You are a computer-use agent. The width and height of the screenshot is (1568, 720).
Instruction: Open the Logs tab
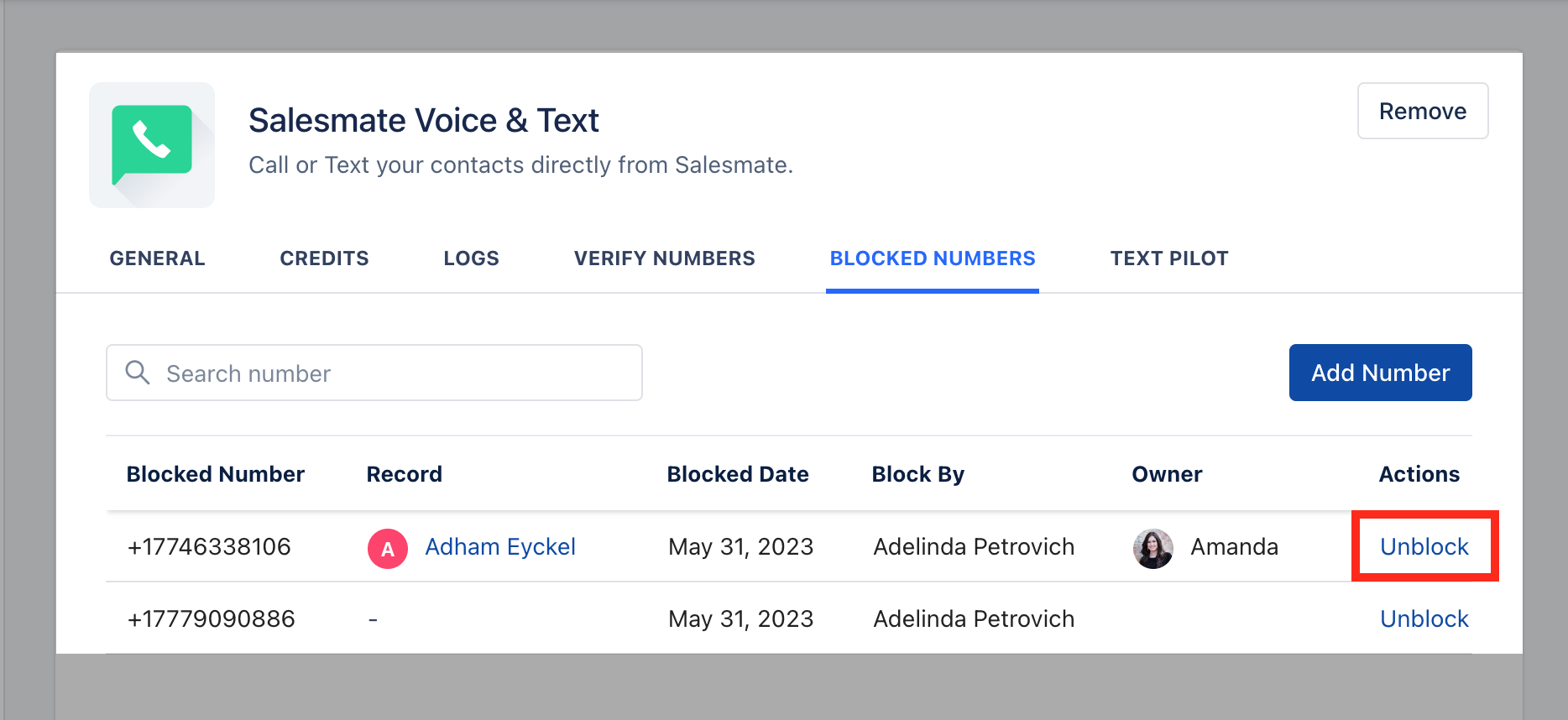click(x=472, y=258)
